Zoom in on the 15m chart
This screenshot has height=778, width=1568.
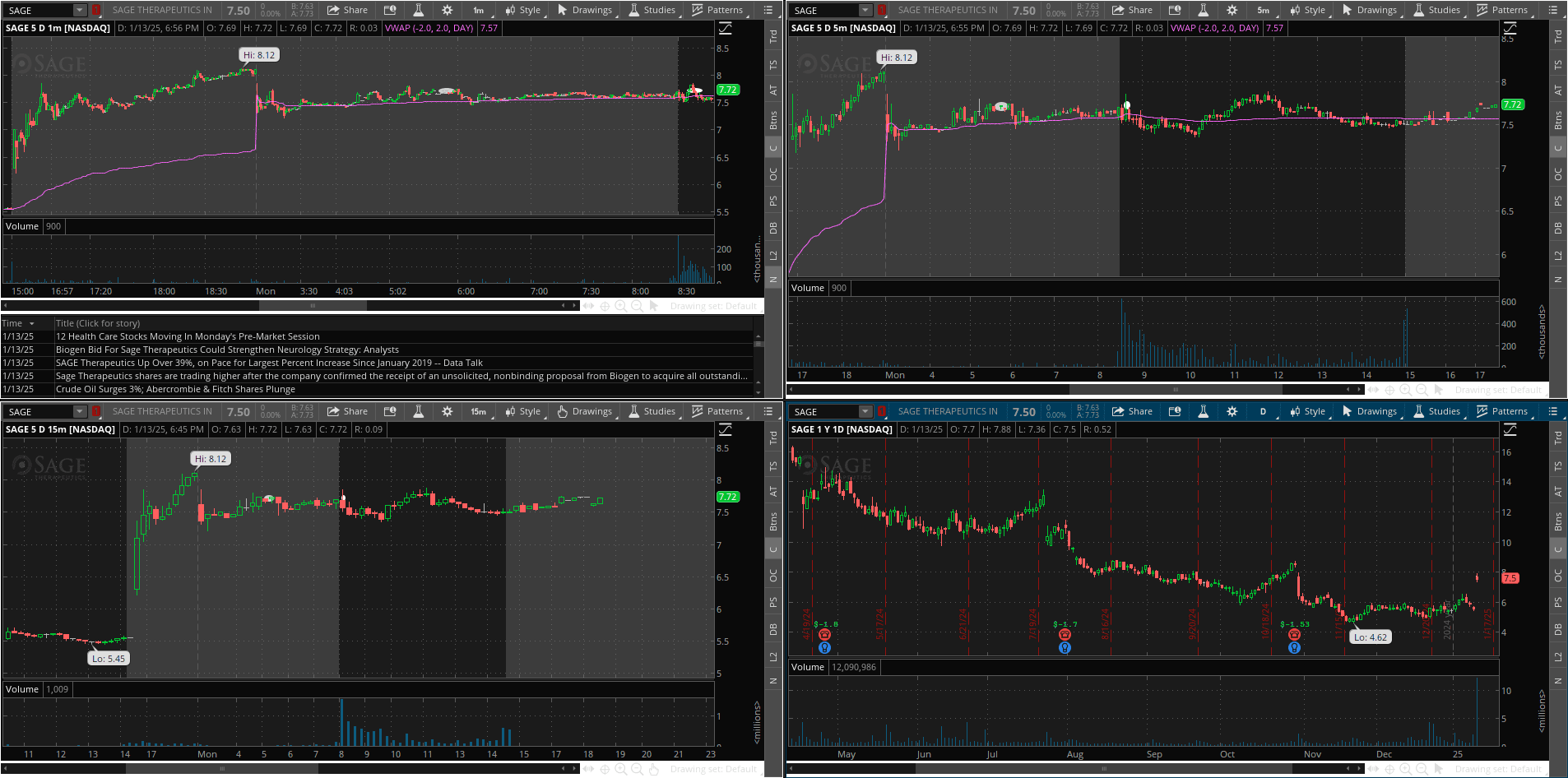621,769
